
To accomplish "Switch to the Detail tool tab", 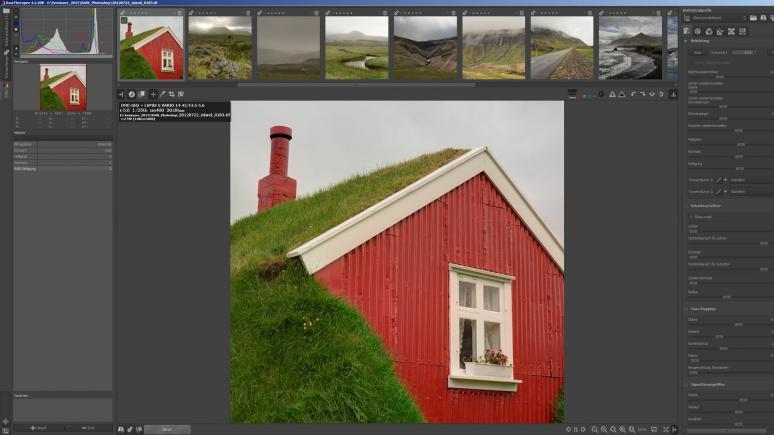I will click(698, 31).
